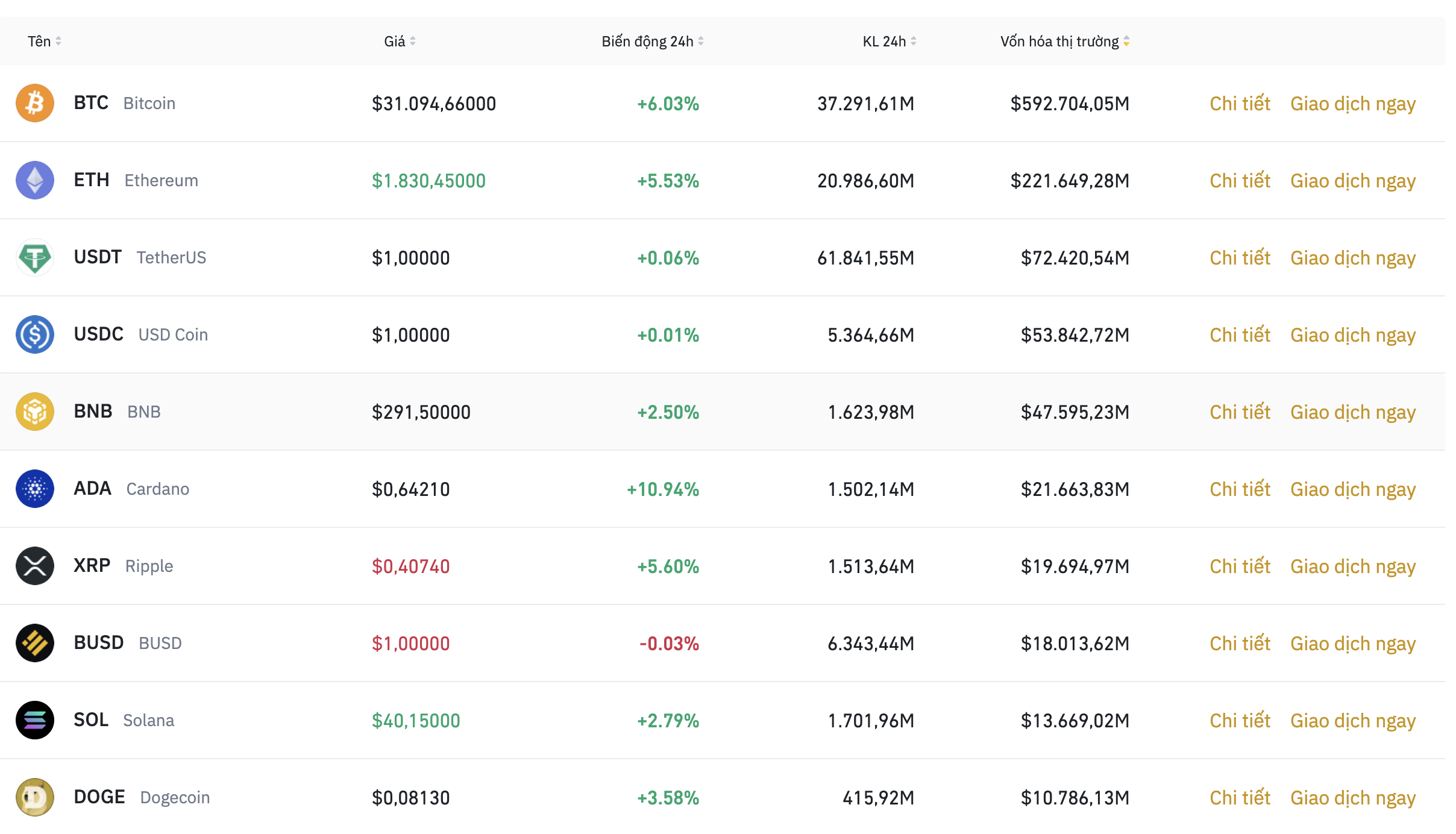The height and width of the screenshot is (834, 1456).
Task: Open Chi tiết for Ripple
Action: click(1240, 566)
